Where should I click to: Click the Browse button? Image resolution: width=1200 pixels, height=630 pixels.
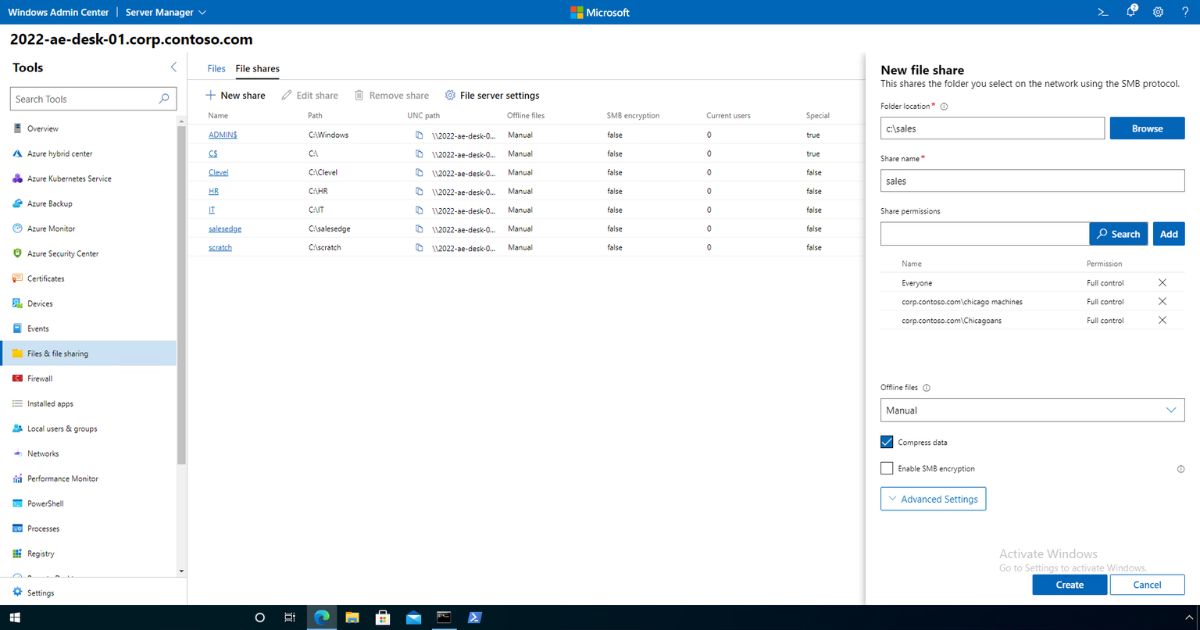tap(1147, 128)
